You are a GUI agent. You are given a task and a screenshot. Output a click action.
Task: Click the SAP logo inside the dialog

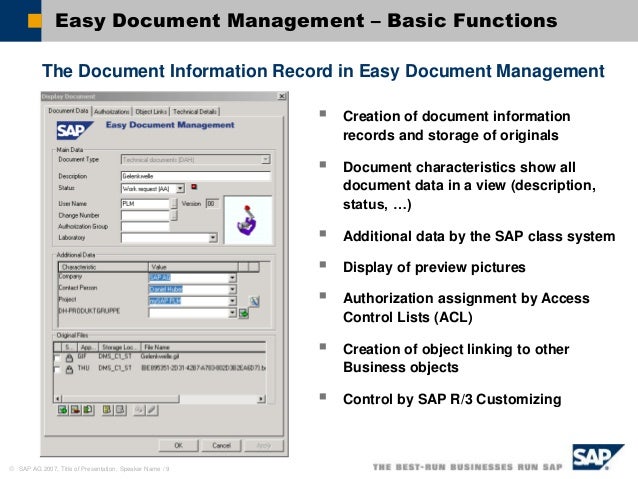coord(74,131)
